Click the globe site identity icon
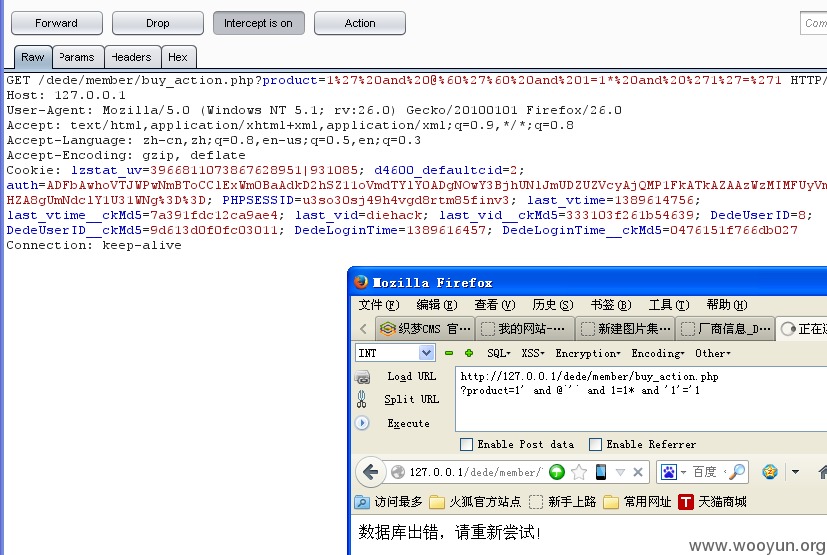Image resolution: width=827 pixels, height=555 pixels. coord(398,472)
